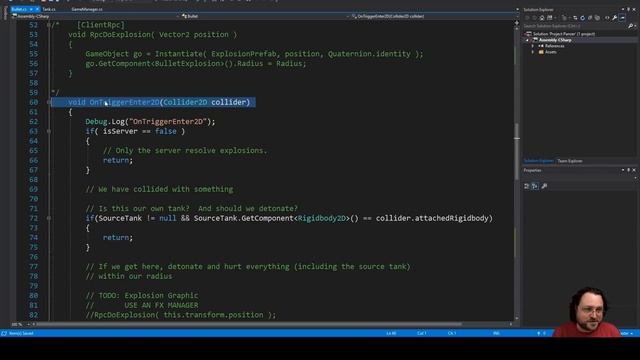
Task: Click the Property Pages wrench in Properties panel
Action: tap(544, 186)
